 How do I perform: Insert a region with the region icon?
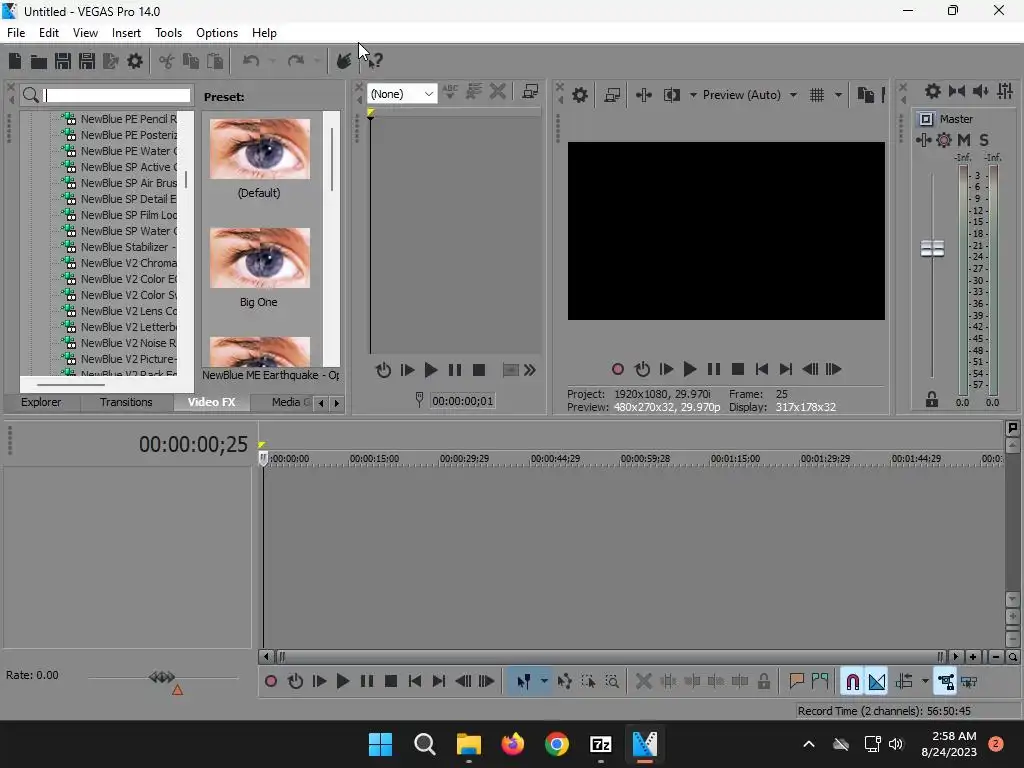[820, 682]
